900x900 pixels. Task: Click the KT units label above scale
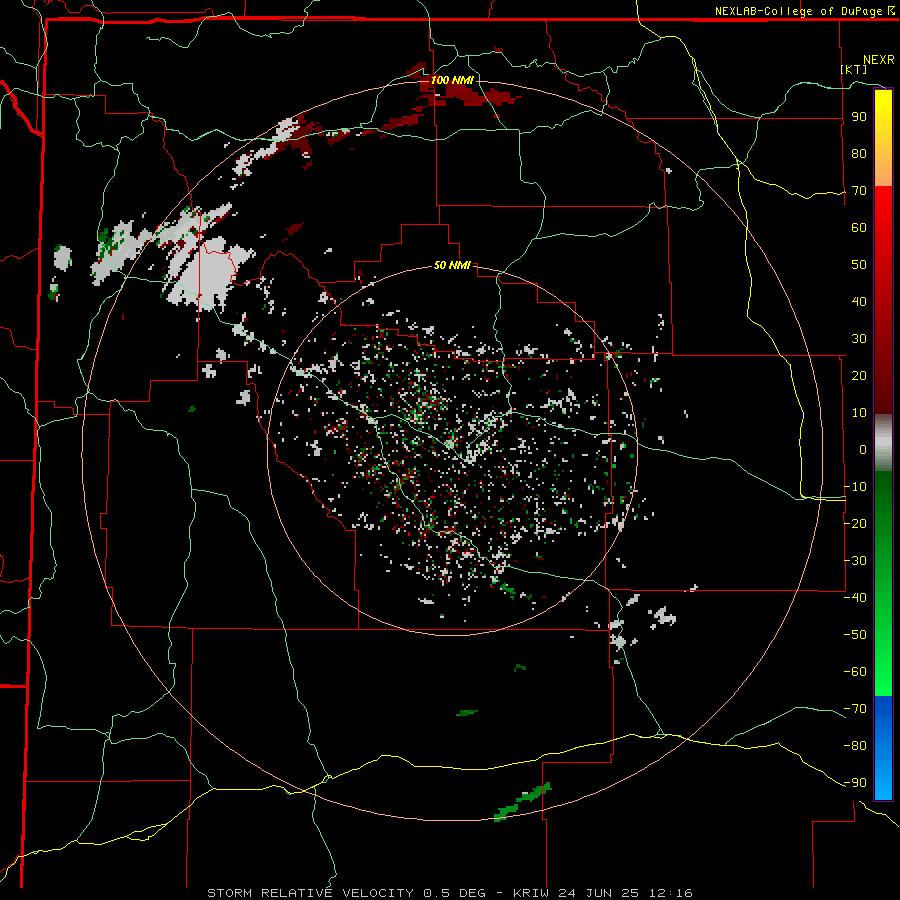[854, 69]
